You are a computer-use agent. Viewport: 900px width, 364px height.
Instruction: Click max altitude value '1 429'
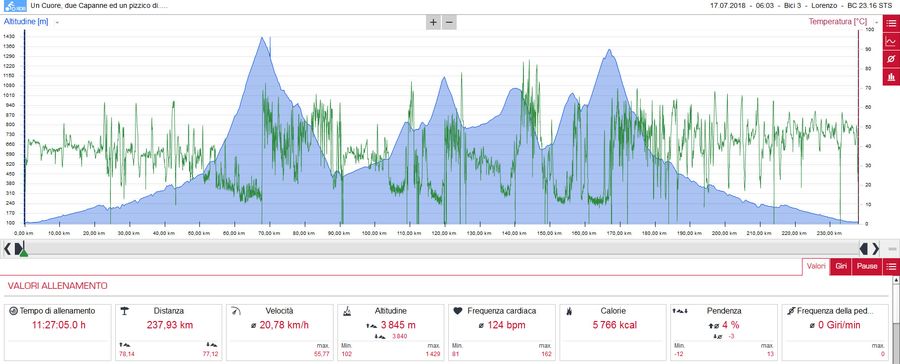pos(433,354)
